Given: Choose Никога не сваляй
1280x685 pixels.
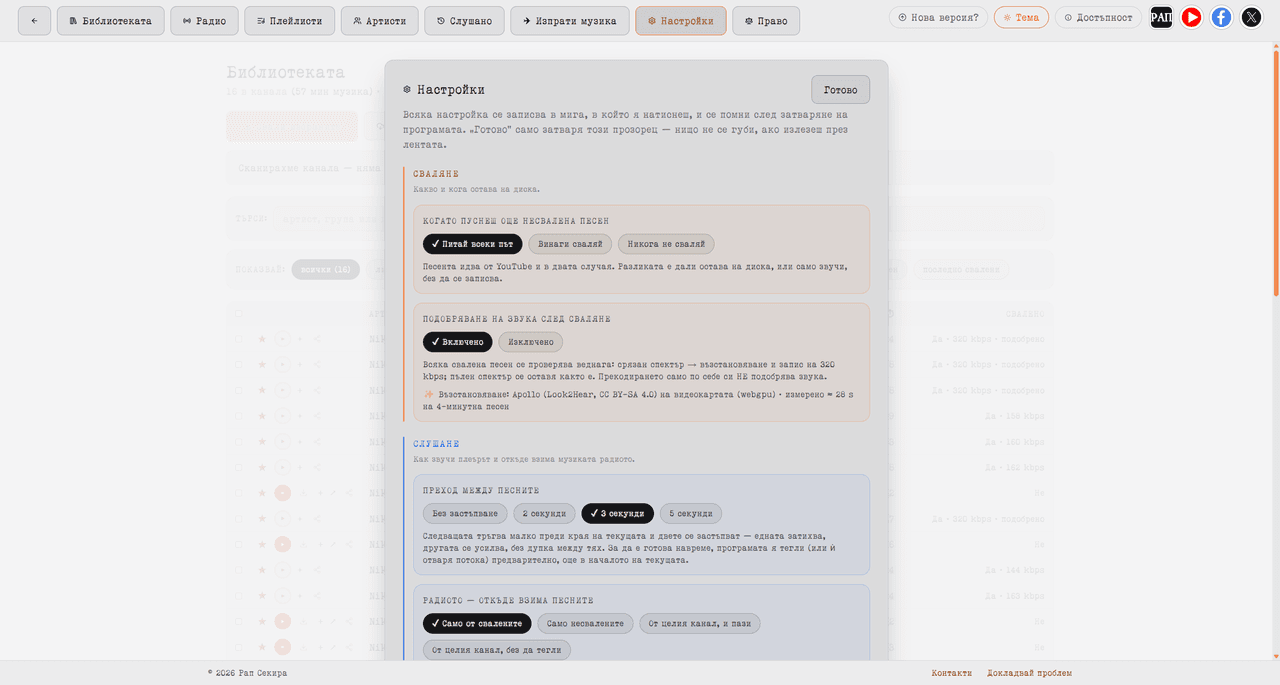Looking at the screenshot, I should coord(666,244).
